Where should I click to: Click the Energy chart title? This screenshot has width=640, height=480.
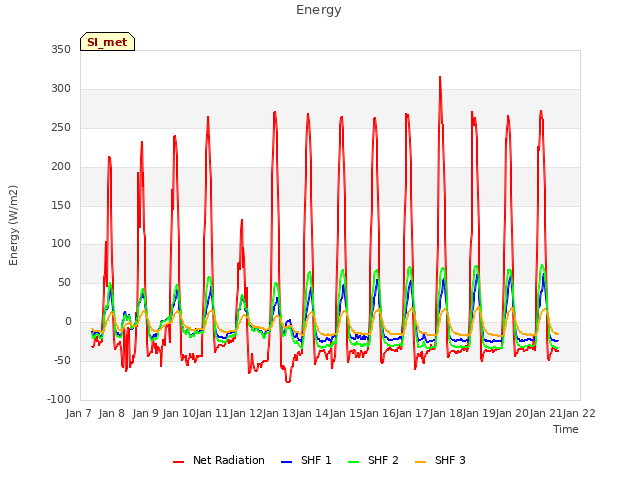pos(319,10)
